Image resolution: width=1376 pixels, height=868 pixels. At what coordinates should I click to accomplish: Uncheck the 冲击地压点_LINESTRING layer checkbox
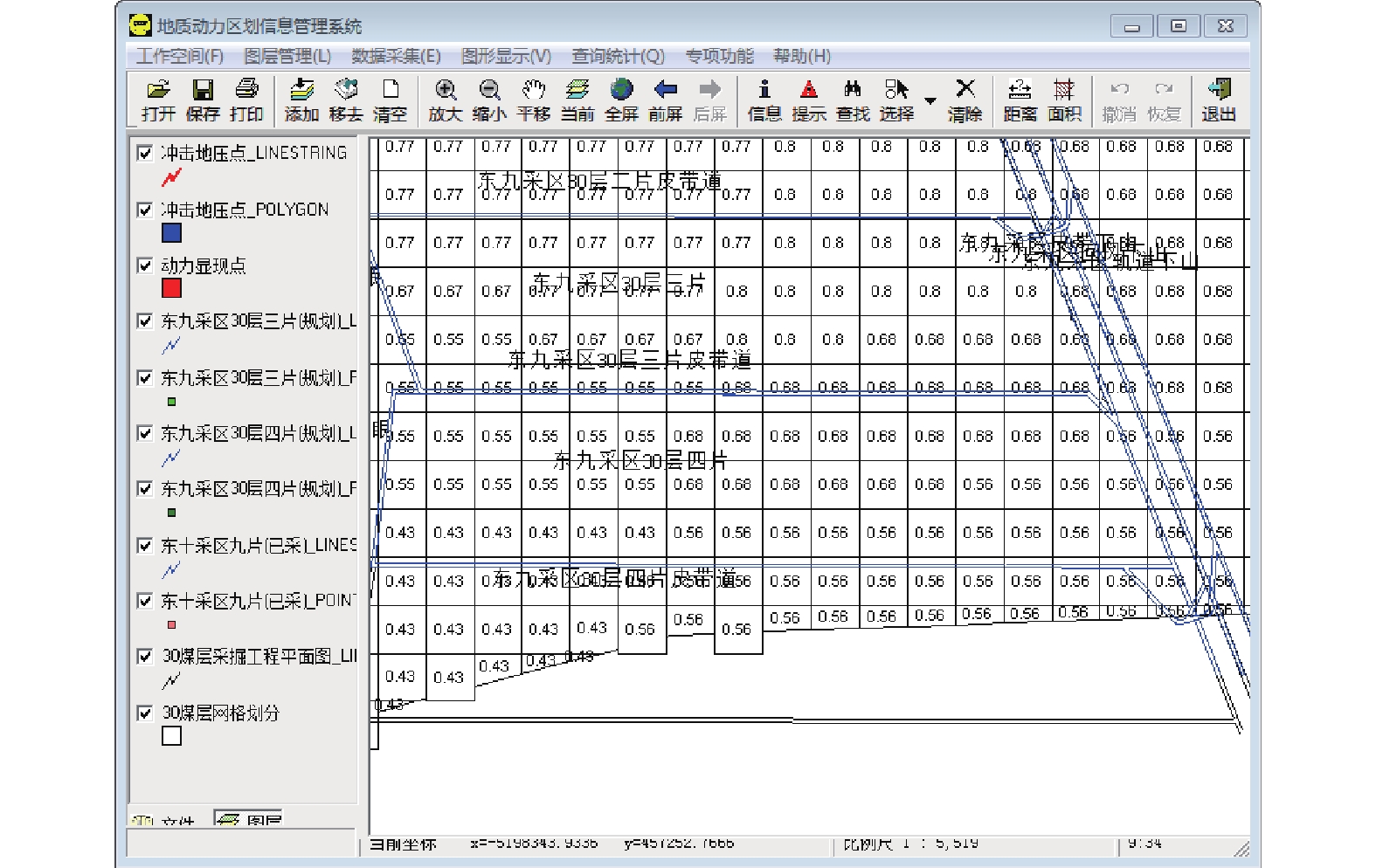145,154
